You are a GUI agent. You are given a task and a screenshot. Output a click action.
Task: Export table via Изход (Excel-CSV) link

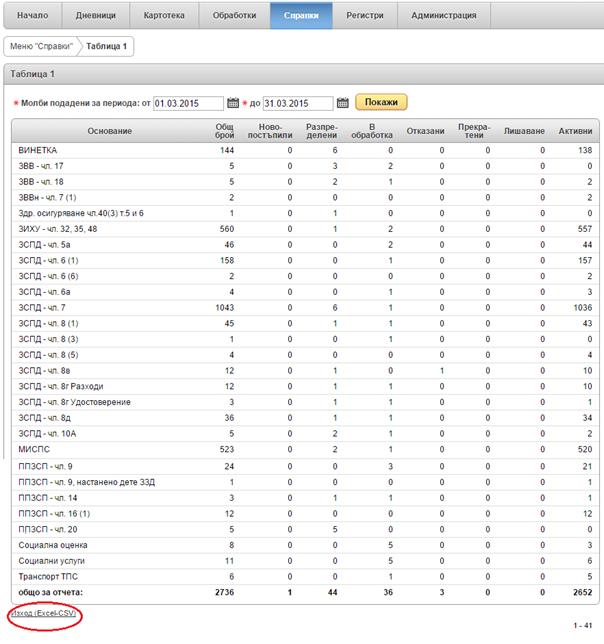coord(42,612)
